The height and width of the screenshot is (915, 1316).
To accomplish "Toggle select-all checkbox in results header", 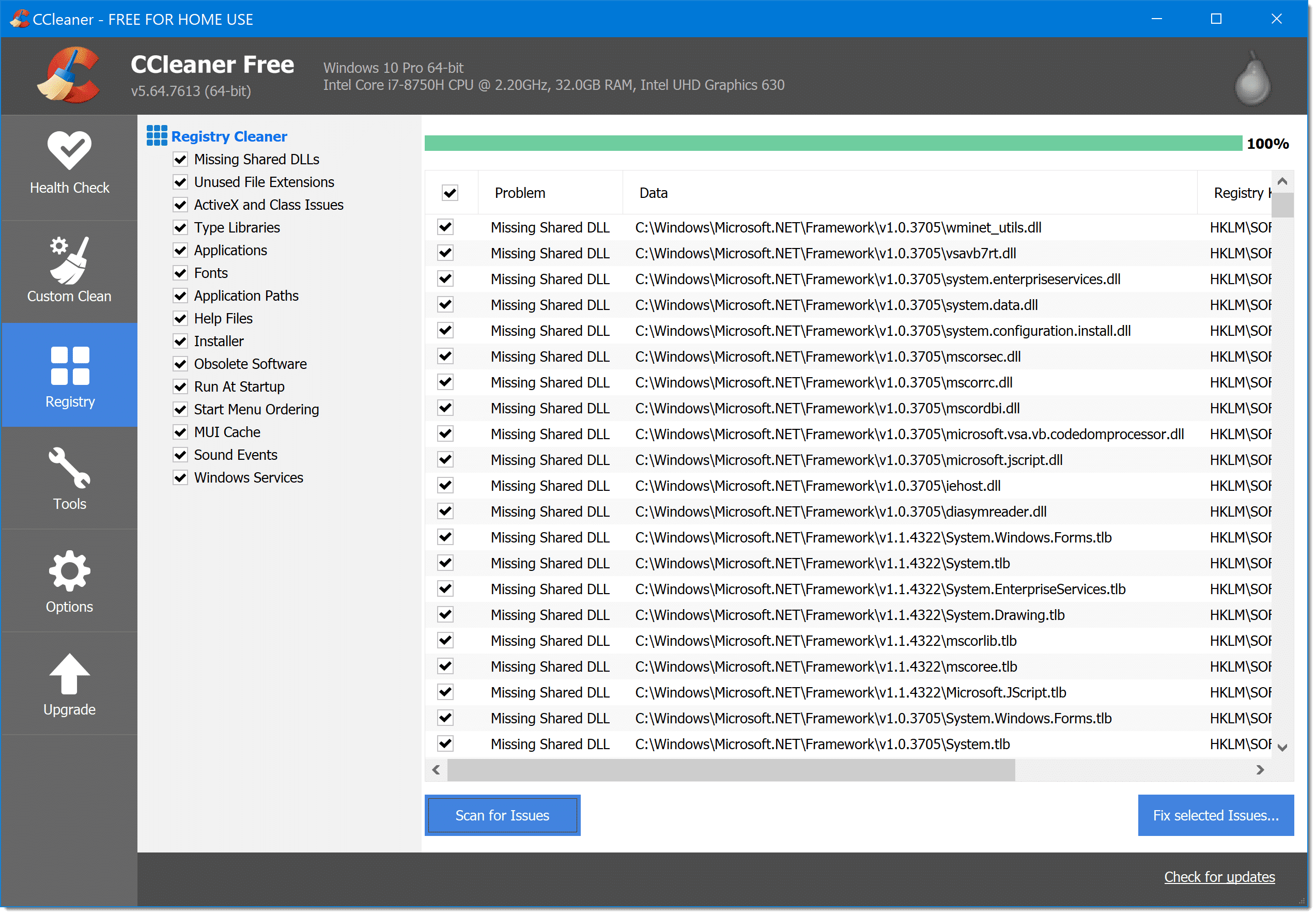I will pos(450,193).
